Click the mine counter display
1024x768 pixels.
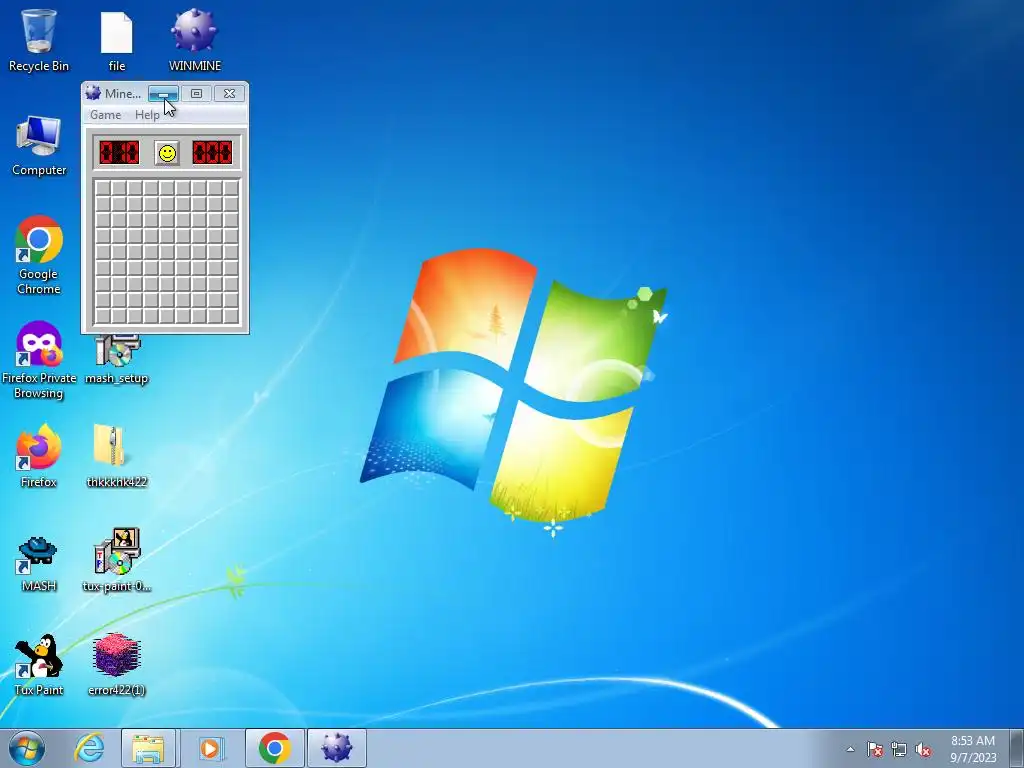tap(119, 153)
